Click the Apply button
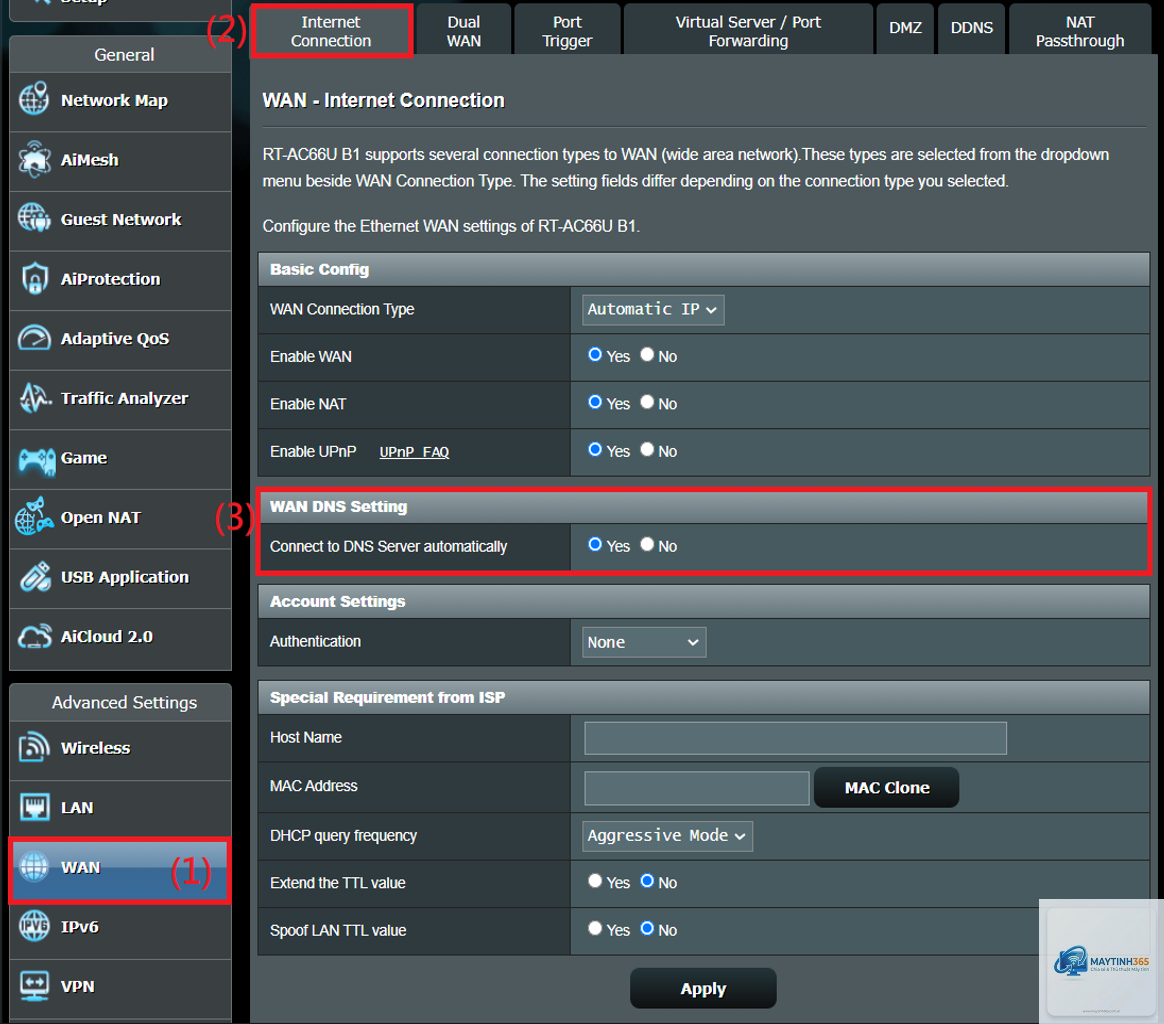This screenshot has width=1164, height=1024. 703,988
